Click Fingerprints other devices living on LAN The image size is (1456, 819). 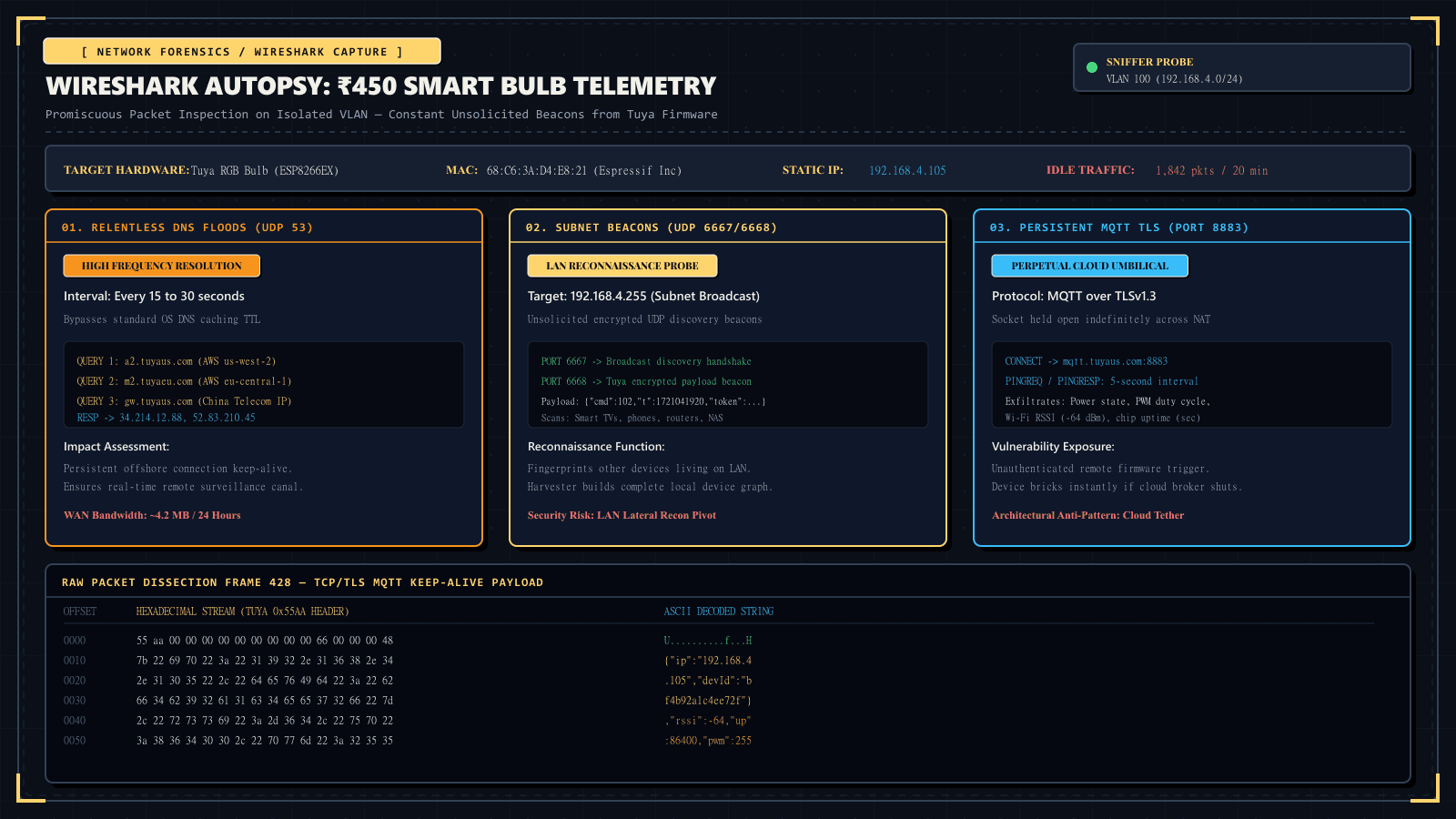(x=640, y=469)
